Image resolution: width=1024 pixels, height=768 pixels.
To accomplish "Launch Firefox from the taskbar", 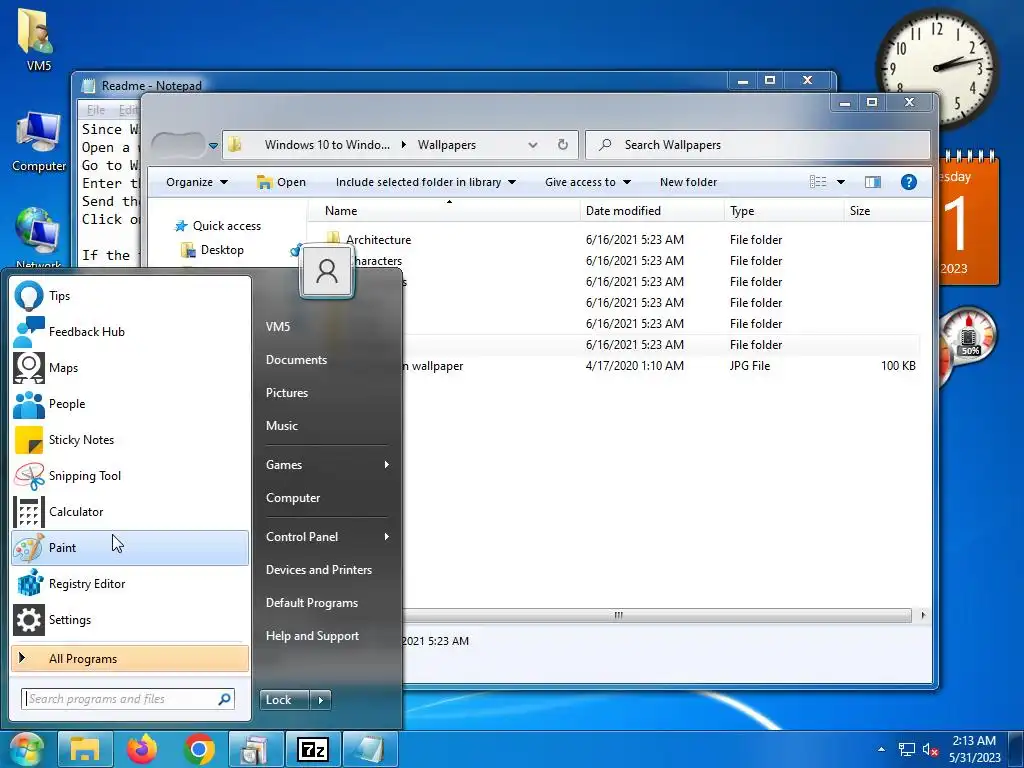I will (142, 749).
